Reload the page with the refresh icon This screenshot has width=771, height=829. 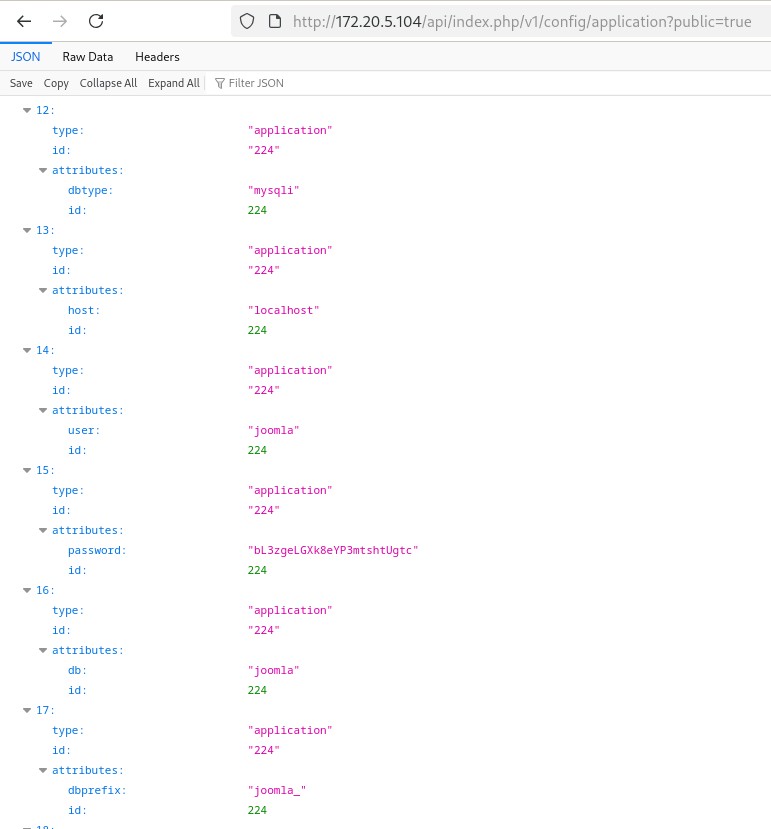[x=96, y=21]
